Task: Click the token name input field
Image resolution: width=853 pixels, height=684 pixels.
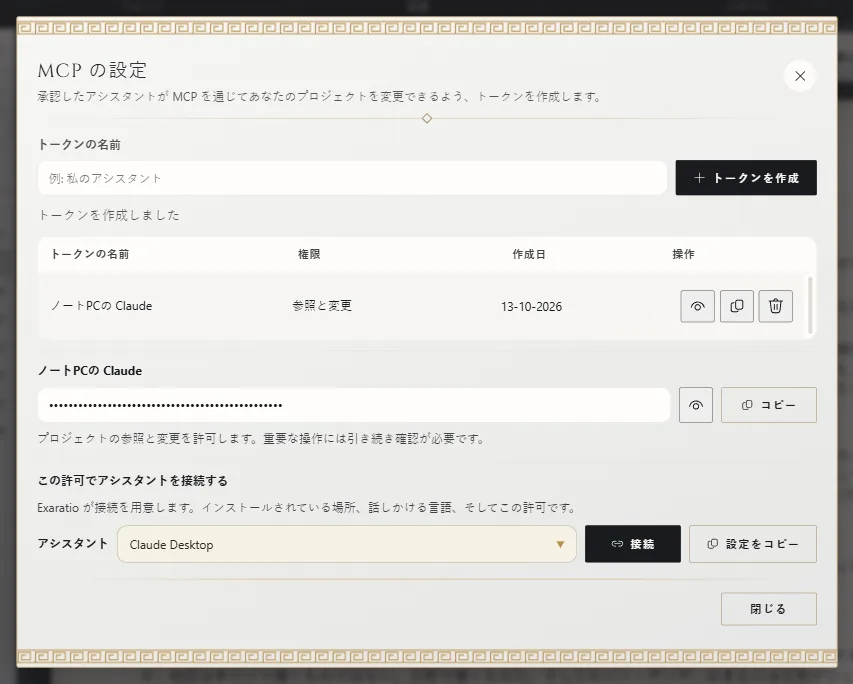Action: coord(352,178)
